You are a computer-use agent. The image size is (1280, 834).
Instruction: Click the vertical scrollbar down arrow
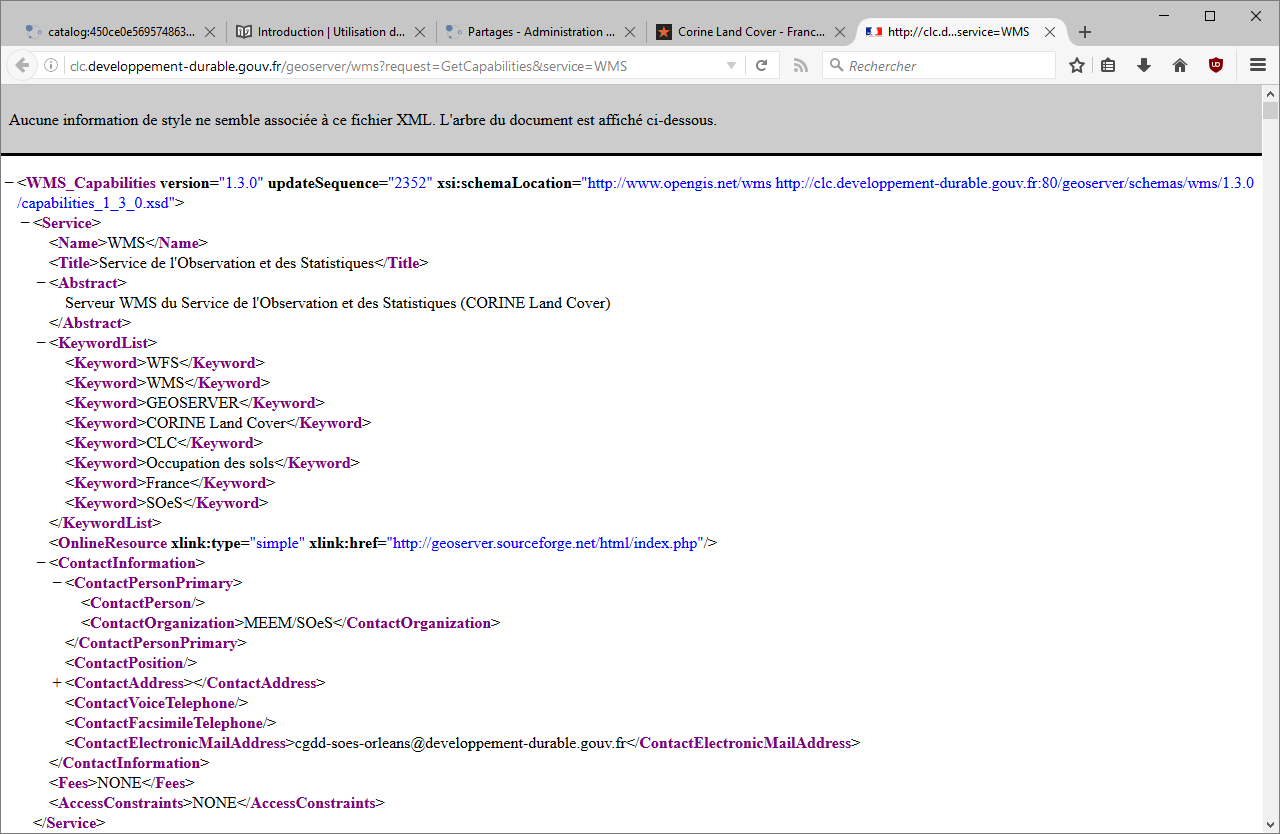(1270, 825)
